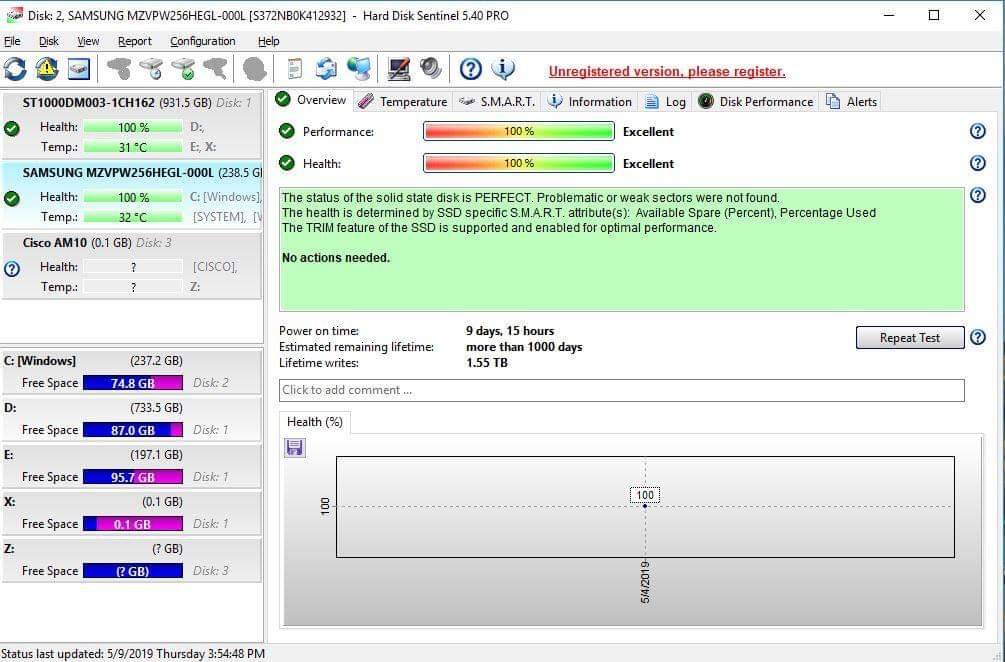Click help icon next to Repeat Test
The height and width of the screenshot is (662, 1005).
tap(977, 337)
